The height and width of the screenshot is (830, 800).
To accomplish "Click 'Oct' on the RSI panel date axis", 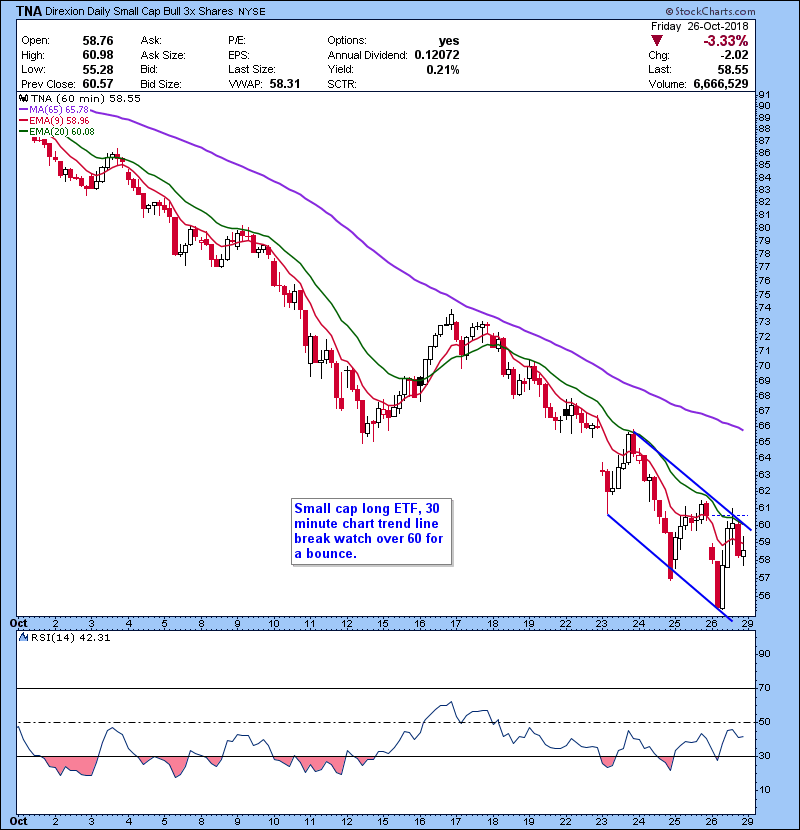I will [x=19, y=822].
